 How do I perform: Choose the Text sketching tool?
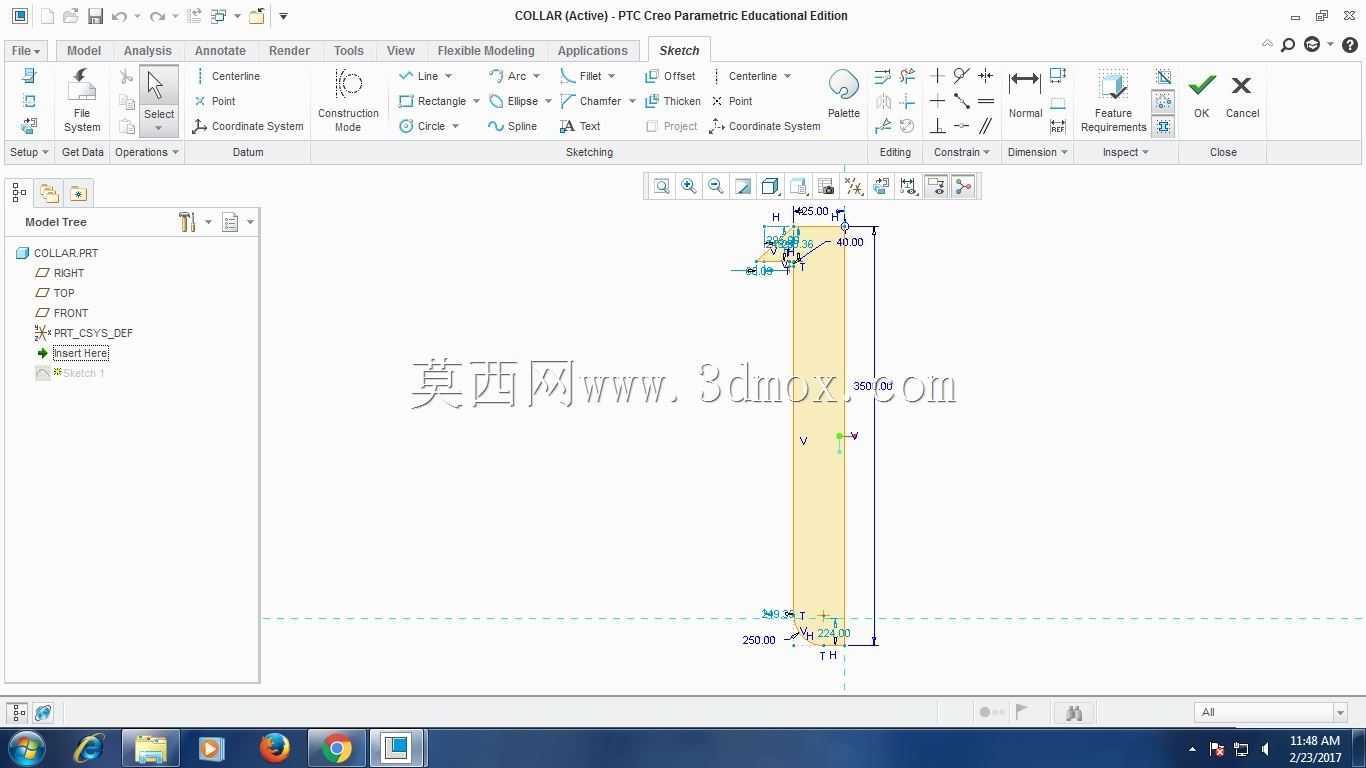pos(580,126)
